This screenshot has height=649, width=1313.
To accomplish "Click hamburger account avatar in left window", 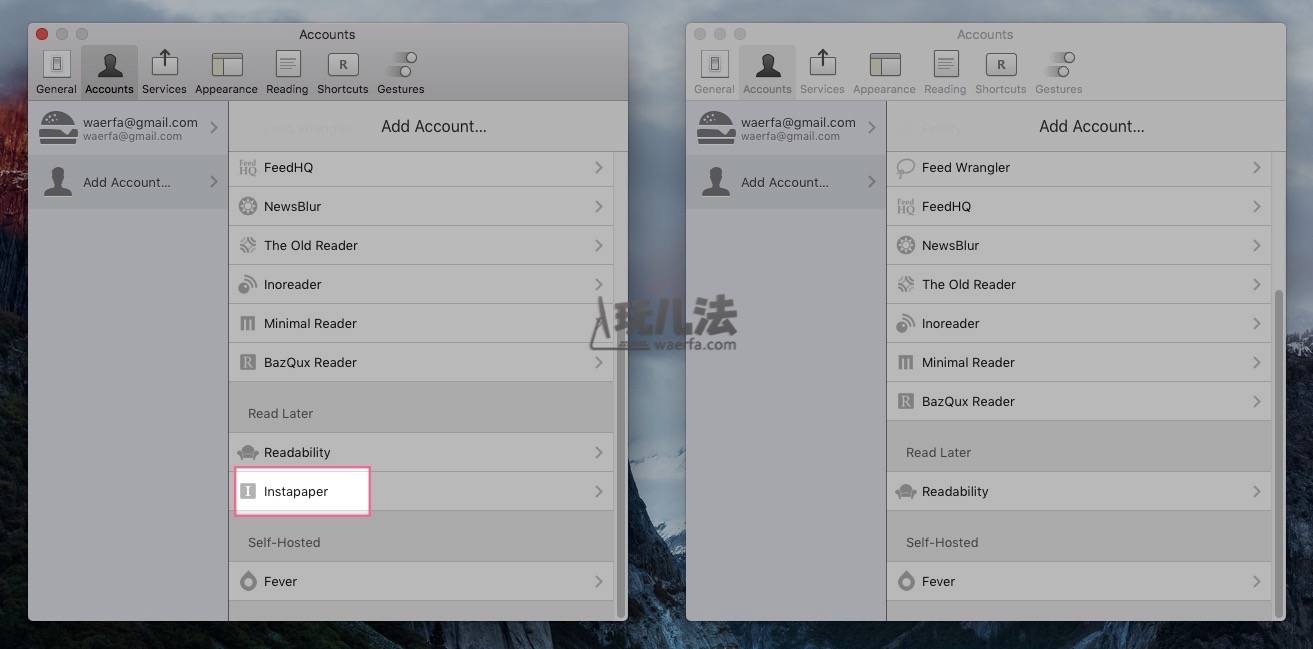I will (57, 128).
